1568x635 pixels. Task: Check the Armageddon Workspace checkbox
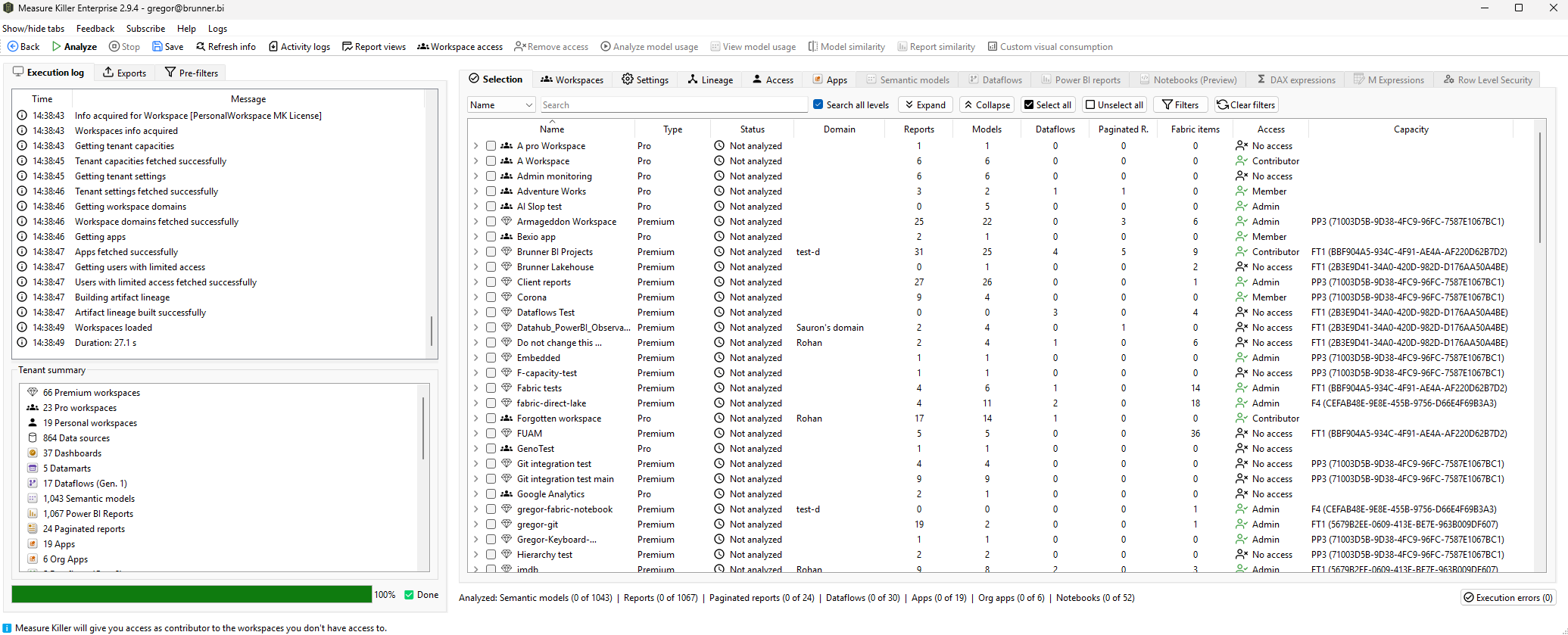tap(491, 221)
